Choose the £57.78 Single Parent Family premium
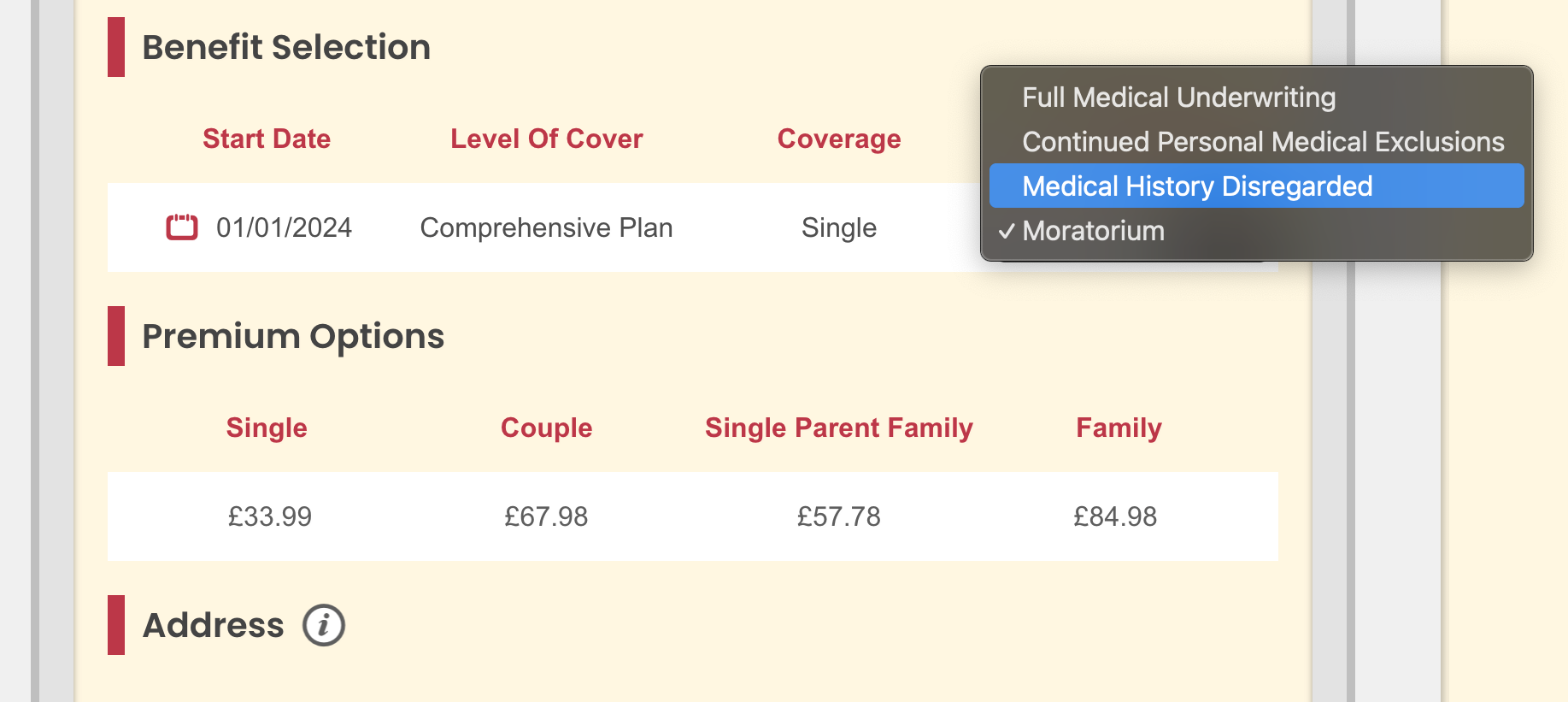This screenshot has height=702, width=1568. point(838,516)
